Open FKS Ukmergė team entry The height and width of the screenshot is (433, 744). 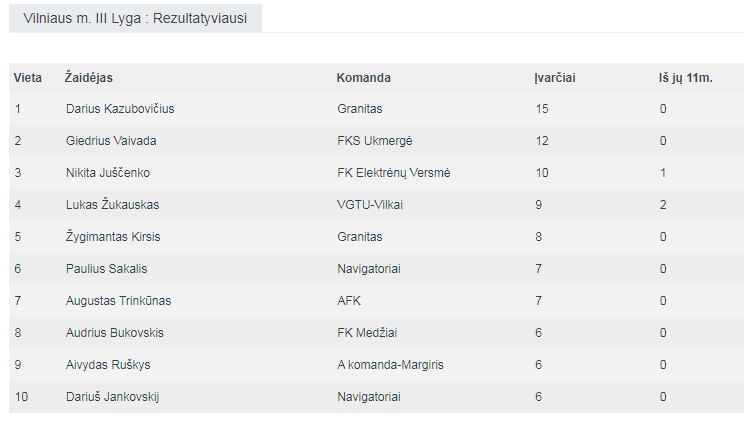pos(375,141)
